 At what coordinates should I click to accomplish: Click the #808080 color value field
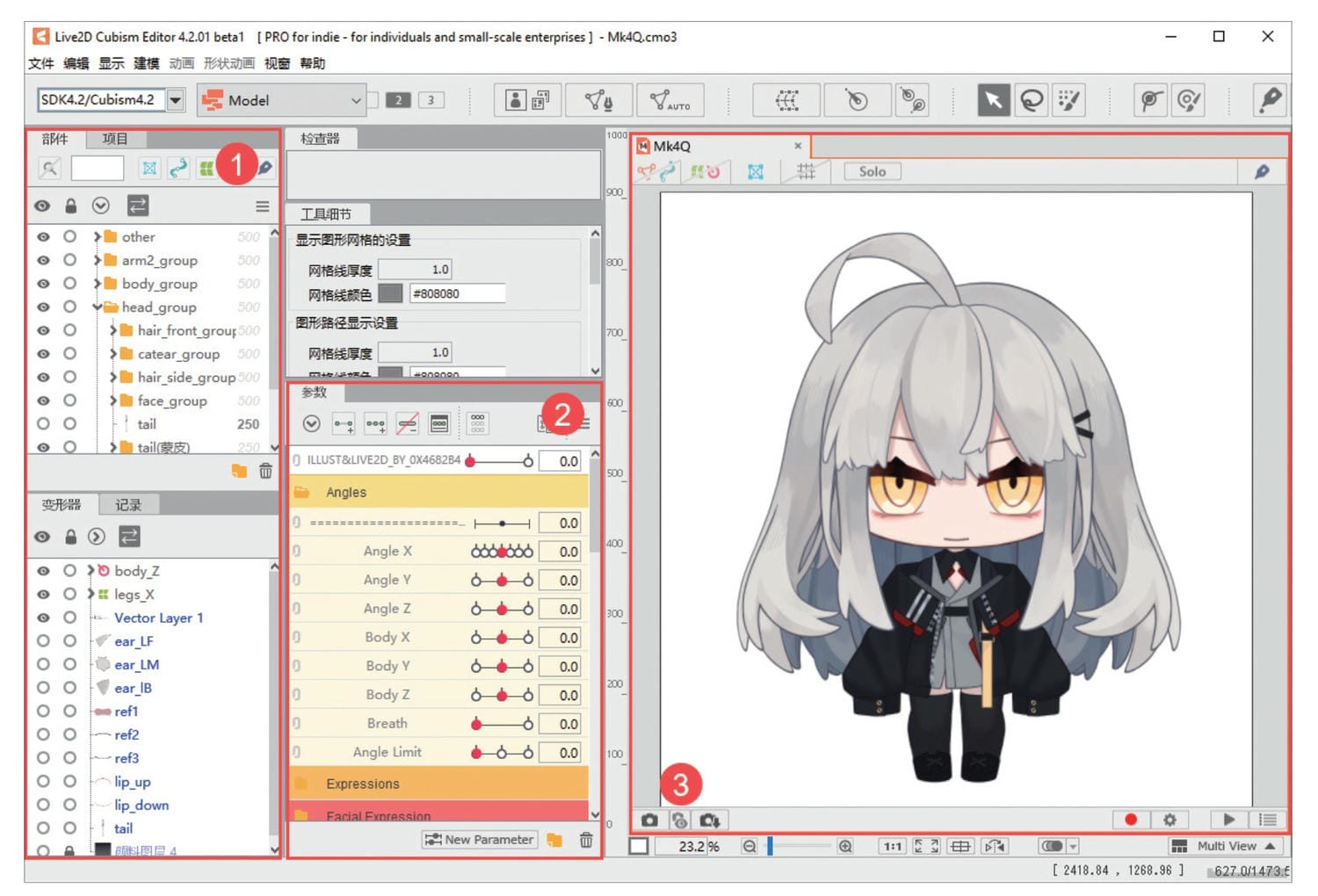pos(457,293)
